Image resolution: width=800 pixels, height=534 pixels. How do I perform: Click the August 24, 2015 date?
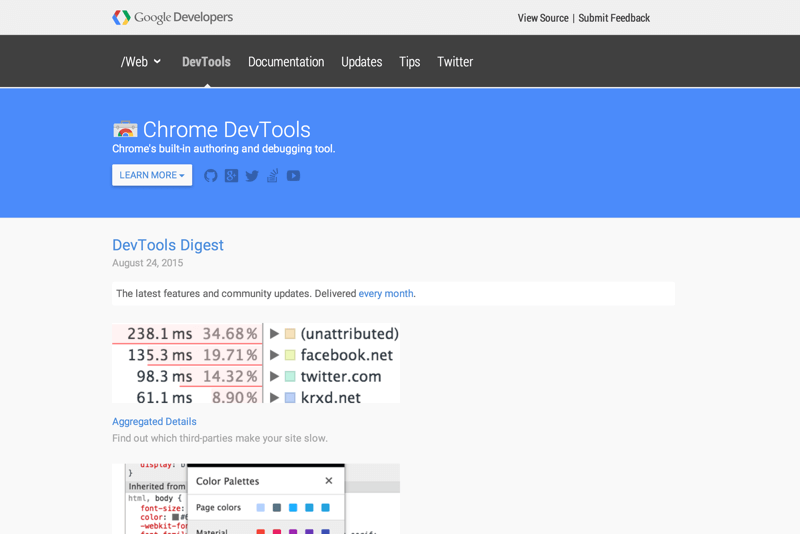point(147,263)
